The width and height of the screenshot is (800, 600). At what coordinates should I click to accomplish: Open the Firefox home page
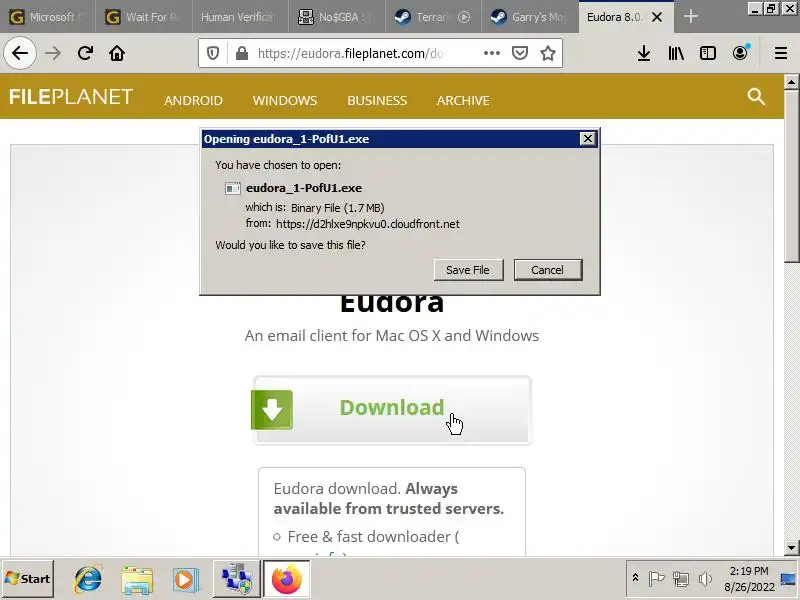point(117,53)
